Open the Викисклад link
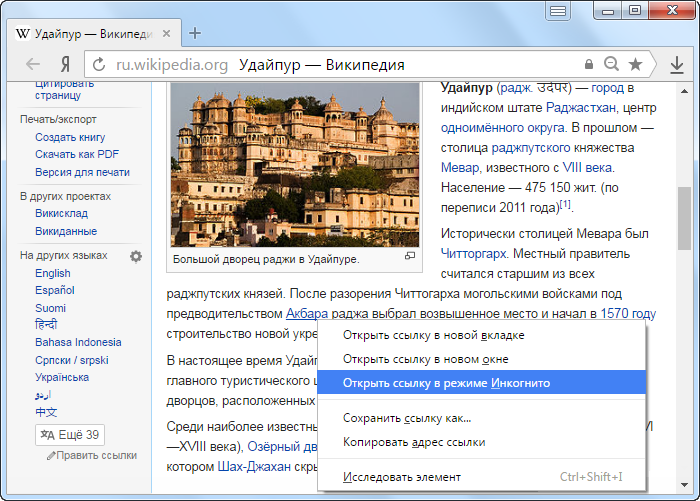Image resolution: width=700 pixels, height=501 pixels. point(62,213)
